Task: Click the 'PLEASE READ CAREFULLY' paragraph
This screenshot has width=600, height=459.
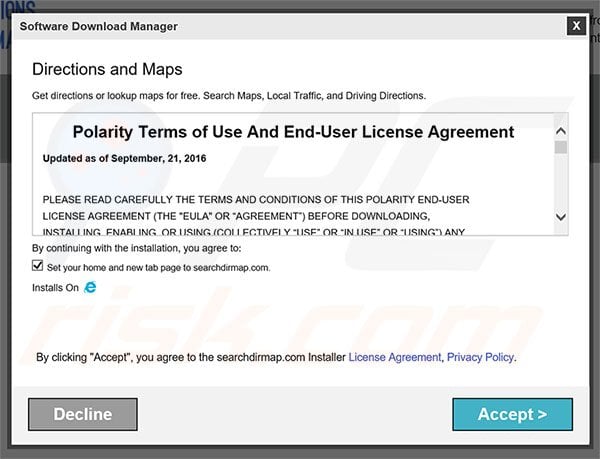Action: [256, 216]
